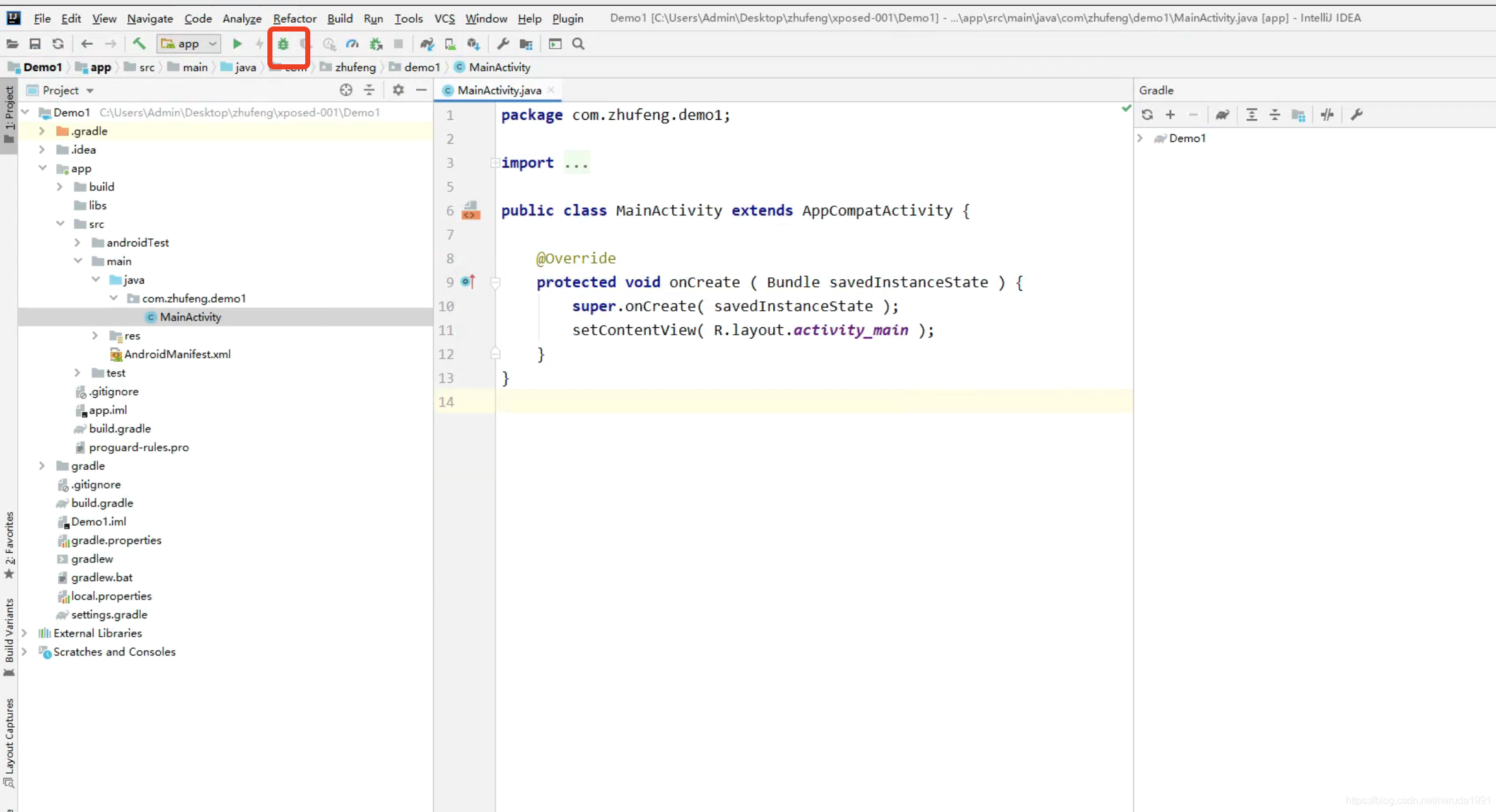Click the Back navigation arrow
This screenshot has height=812, width=1496.
pos(87,44)
